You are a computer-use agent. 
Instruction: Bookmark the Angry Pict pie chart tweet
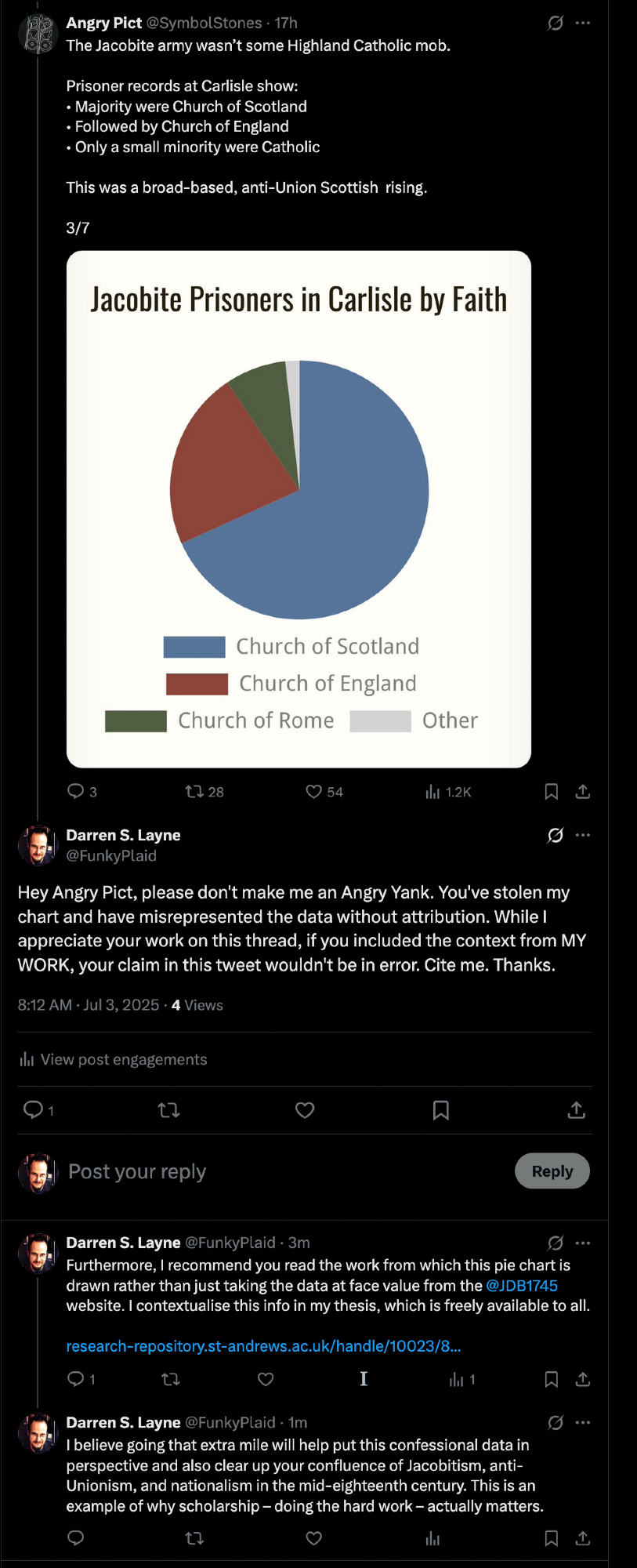[552, 792]
